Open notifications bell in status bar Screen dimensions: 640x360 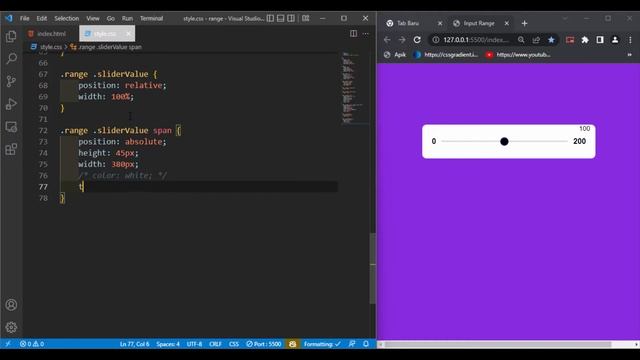(366, 344)
